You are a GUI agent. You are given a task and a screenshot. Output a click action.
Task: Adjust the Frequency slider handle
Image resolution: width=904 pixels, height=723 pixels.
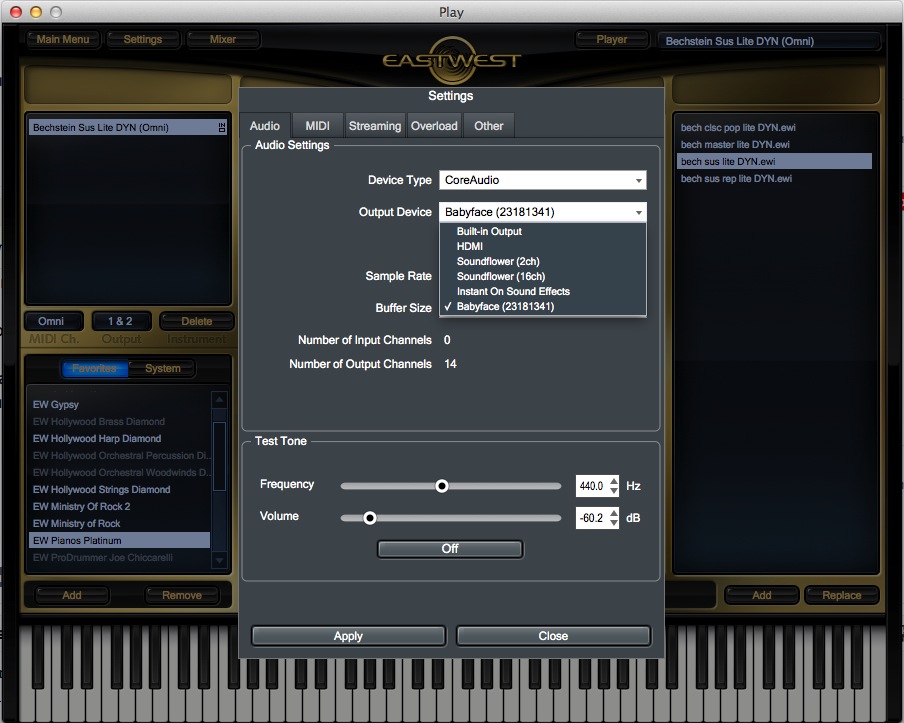click(x=442, y=486)
